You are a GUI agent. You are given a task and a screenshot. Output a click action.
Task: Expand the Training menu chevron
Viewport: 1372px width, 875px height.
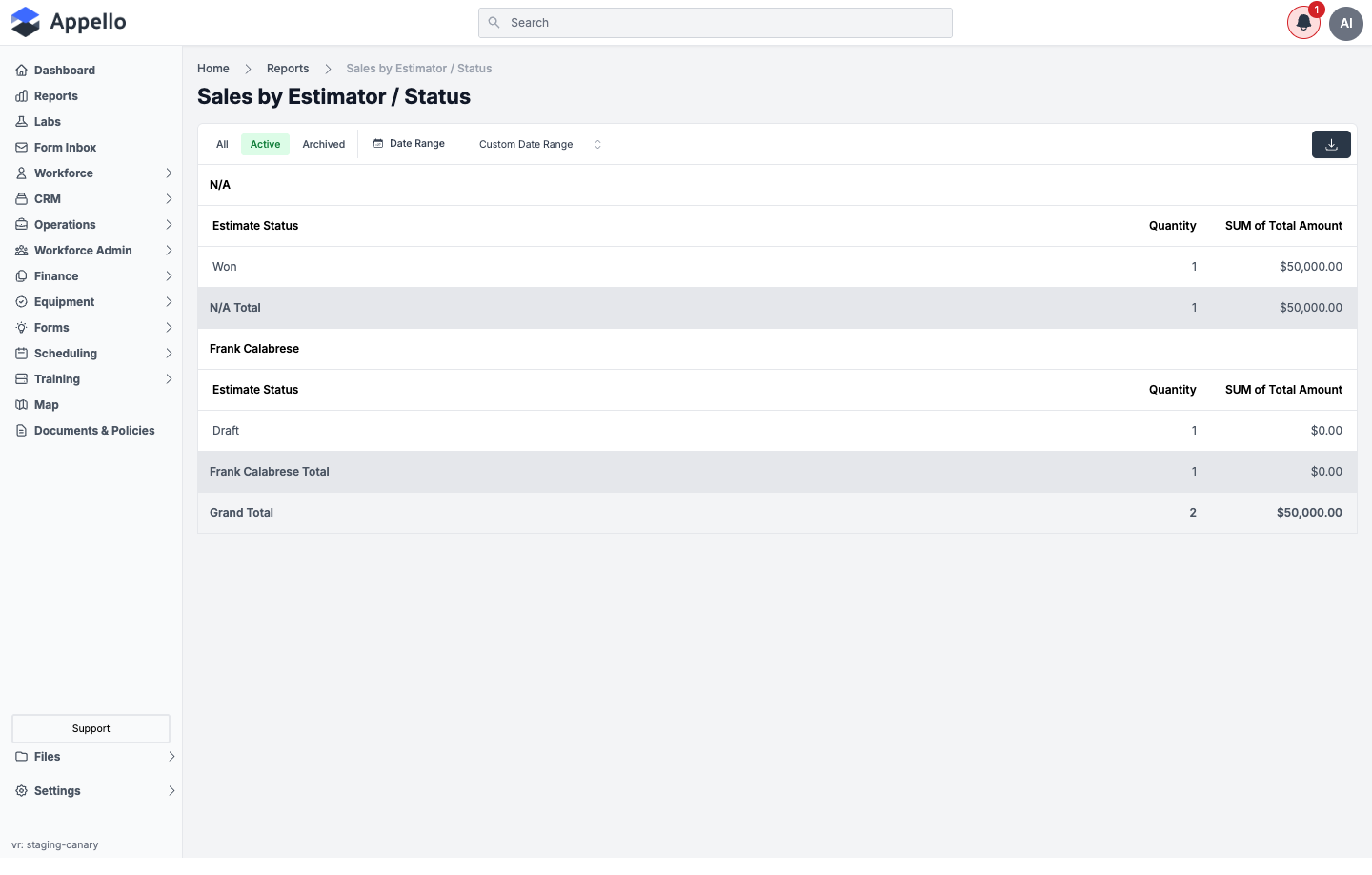click(169, 379)
